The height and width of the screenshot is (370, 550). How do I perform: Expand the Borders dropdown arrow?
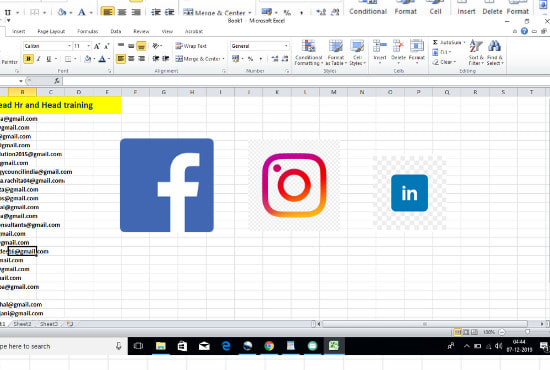tap(75, 59)
